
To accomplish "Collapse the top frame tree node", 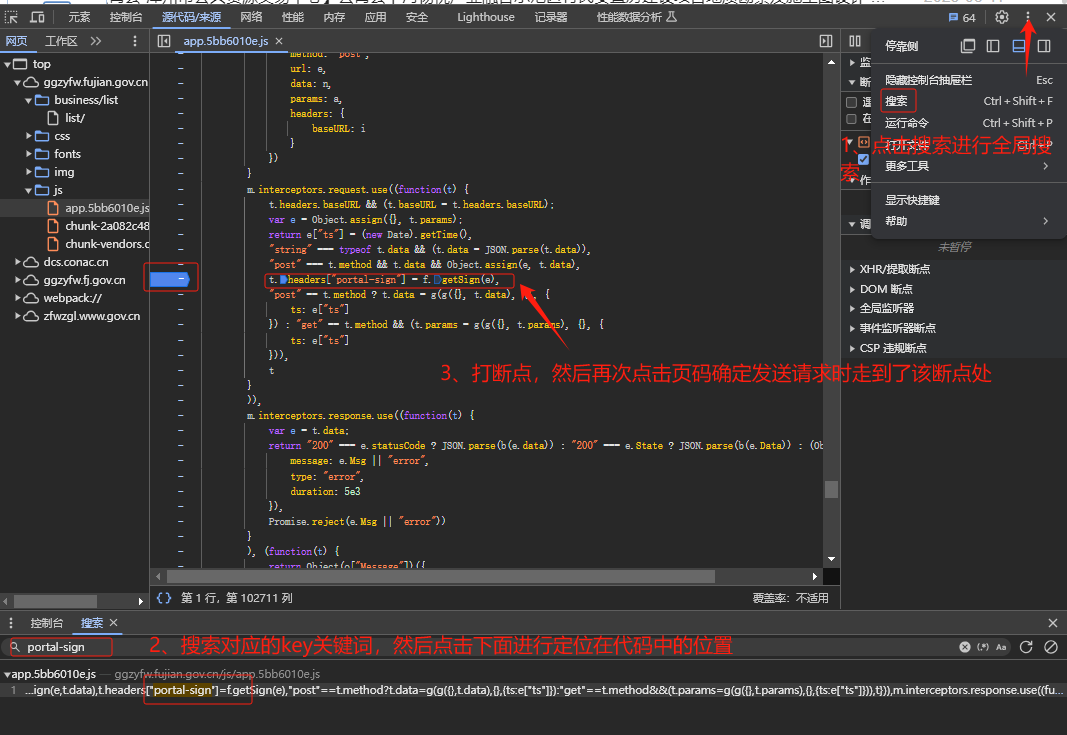I will [x=7, y=64].
